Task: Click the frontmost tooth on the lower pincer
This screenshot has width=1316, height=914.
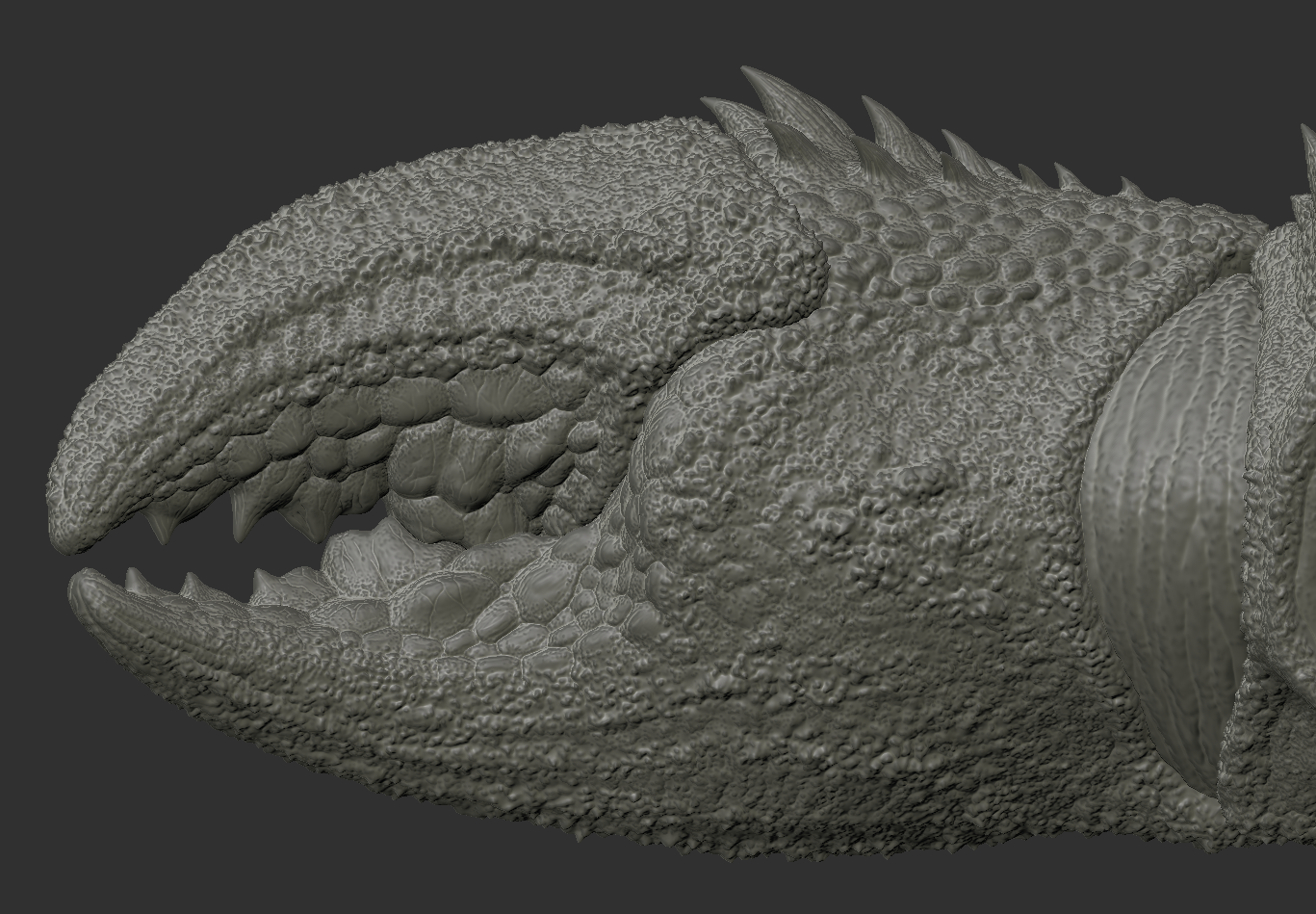Action: (137, 581)
